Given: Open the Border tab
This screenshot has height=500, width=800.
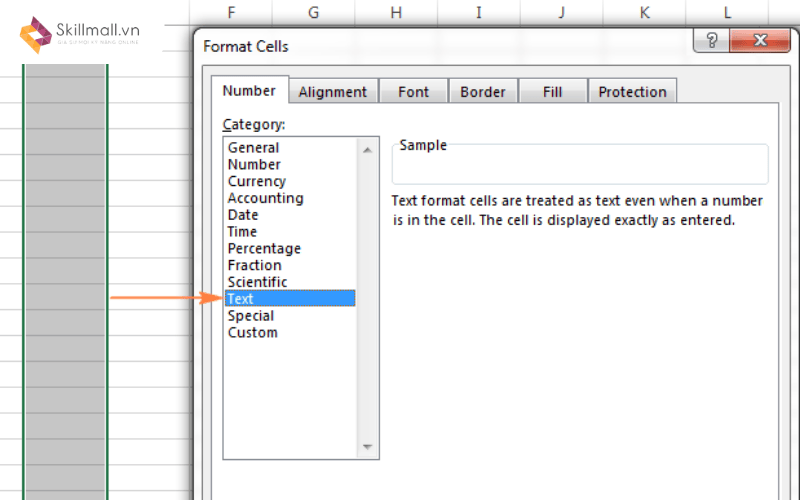Looking at the screenshot, I should 483,92.
